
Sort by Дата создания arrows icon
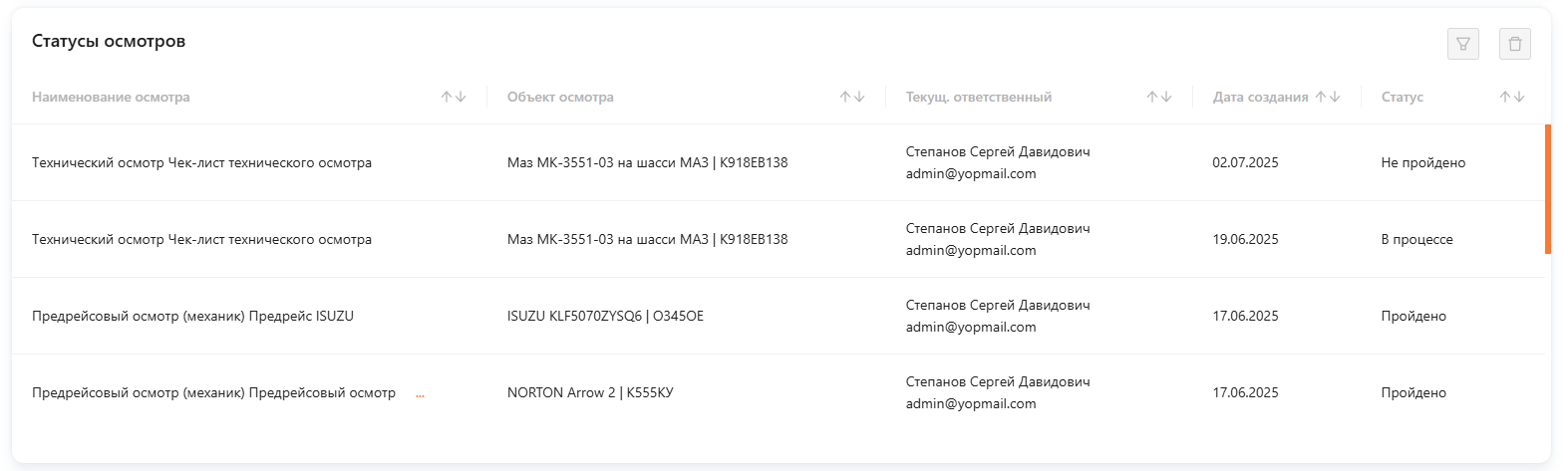(x=1328, y=97)
